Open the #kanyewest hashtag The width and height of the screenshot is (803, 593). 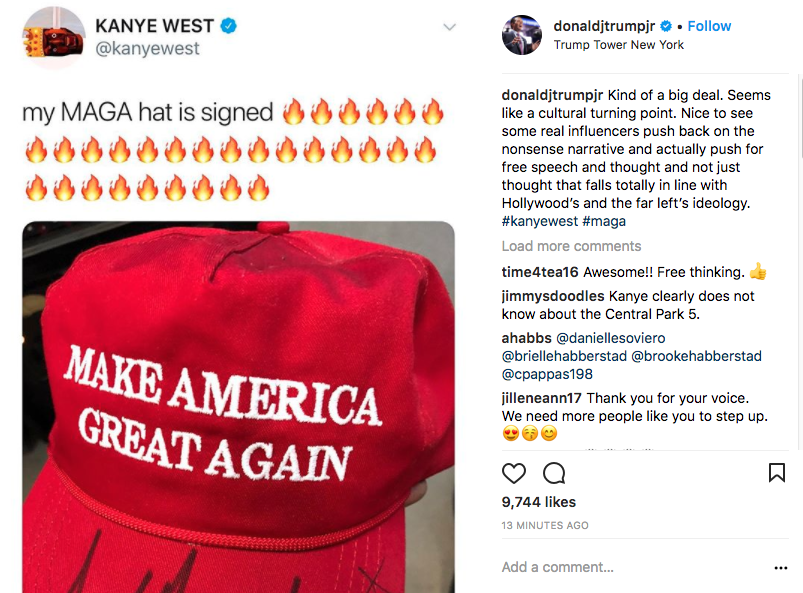540,221
